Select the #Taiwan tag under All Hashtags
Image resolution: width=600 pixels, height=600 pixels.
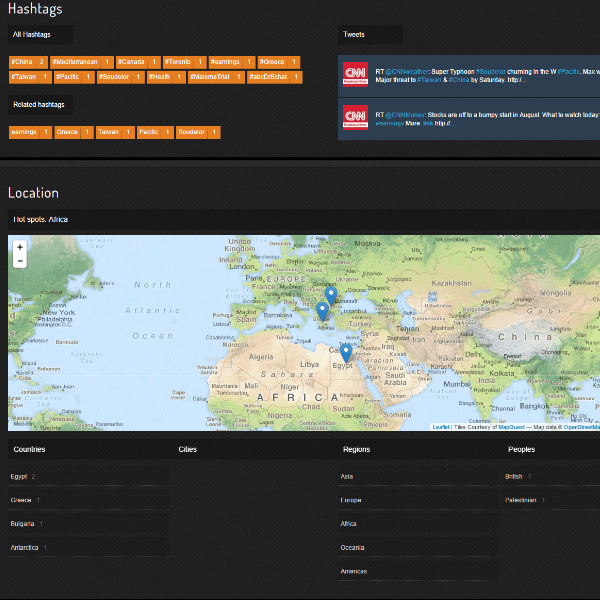30,77
